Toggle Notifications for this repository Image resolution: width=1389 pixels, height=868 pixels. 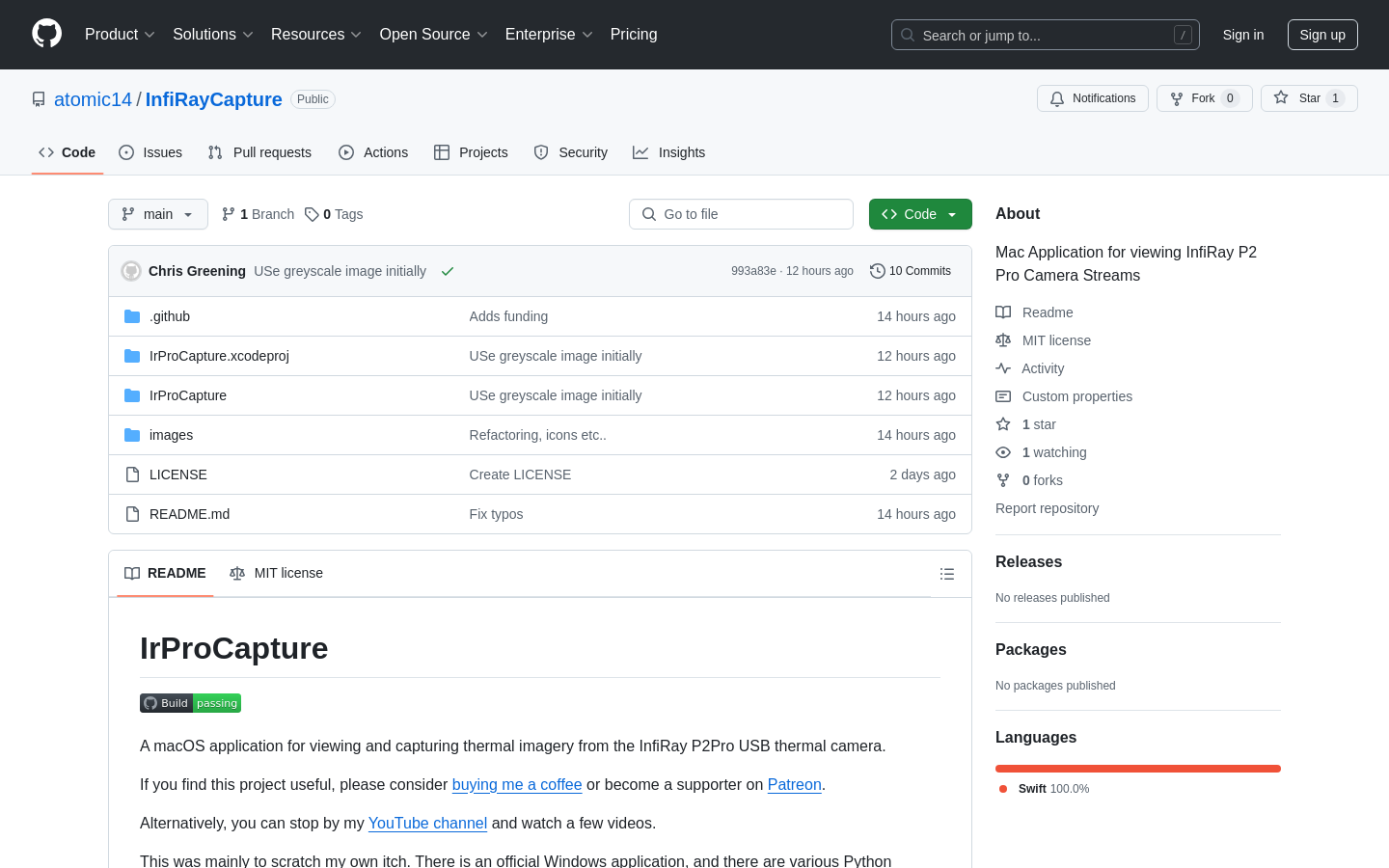coord(1093,98)
